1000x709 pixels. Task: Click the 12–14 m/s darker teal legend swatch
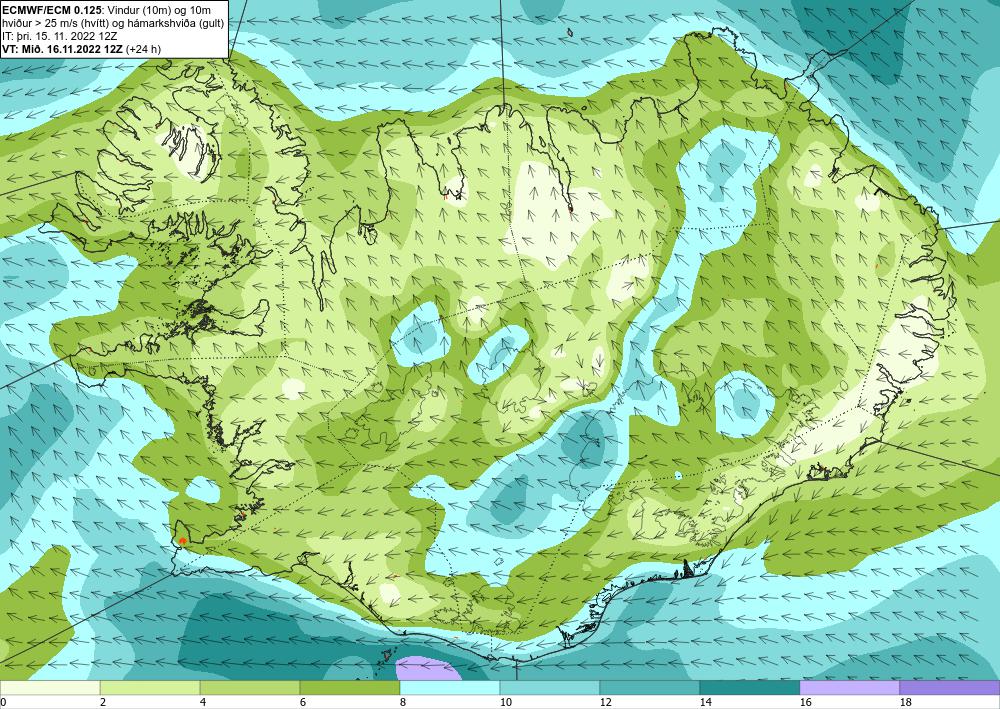point(650,688)
